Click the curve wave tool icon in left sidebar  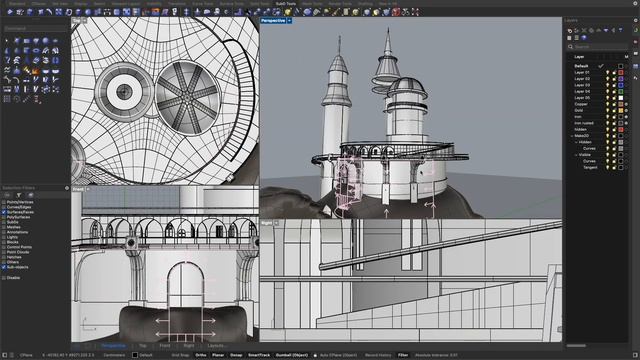7,71
